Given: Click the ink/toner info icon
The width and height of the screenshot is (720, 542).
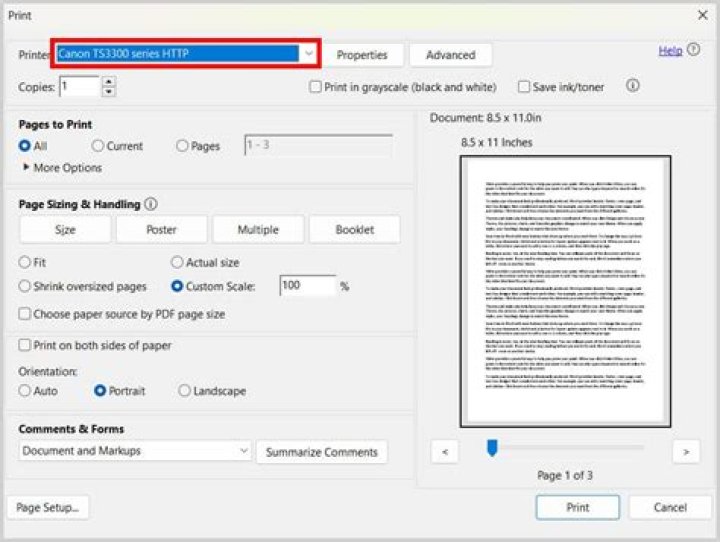Looking at the screenshot, I should click(x=632, y=86).
